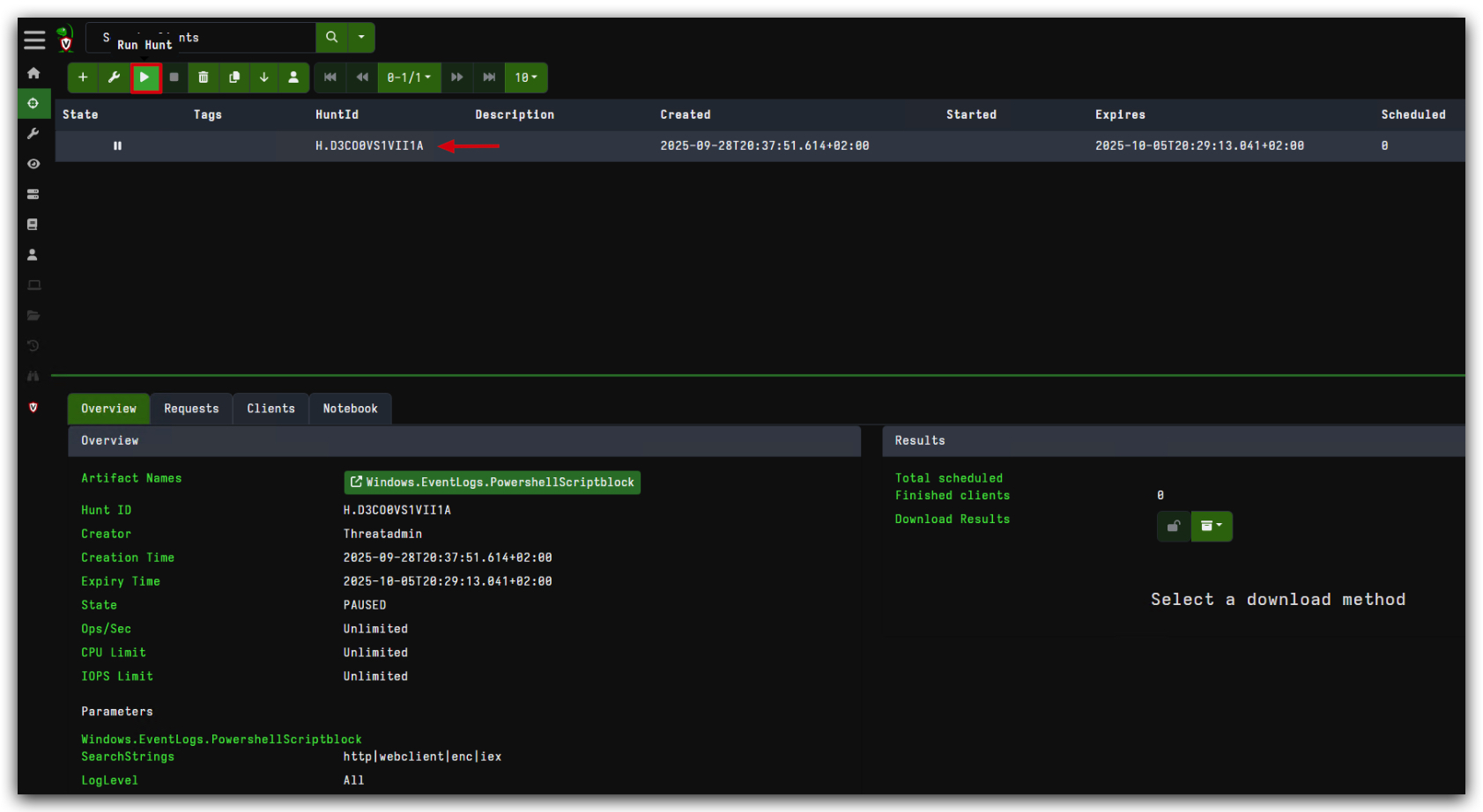Go to Home in the sidebar

click(33, 73)
